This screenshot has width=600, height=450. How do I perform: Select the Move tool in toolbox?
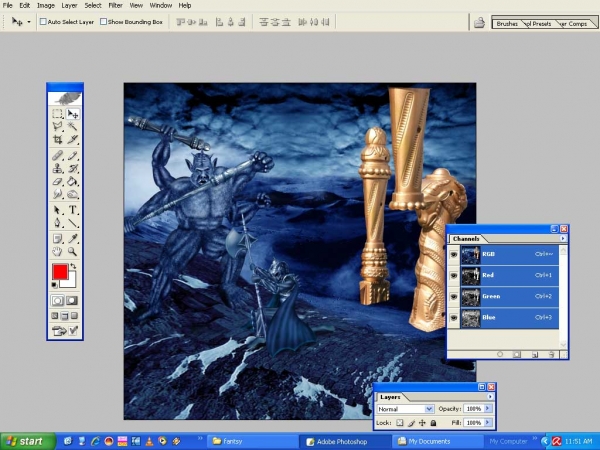(72, 114)
